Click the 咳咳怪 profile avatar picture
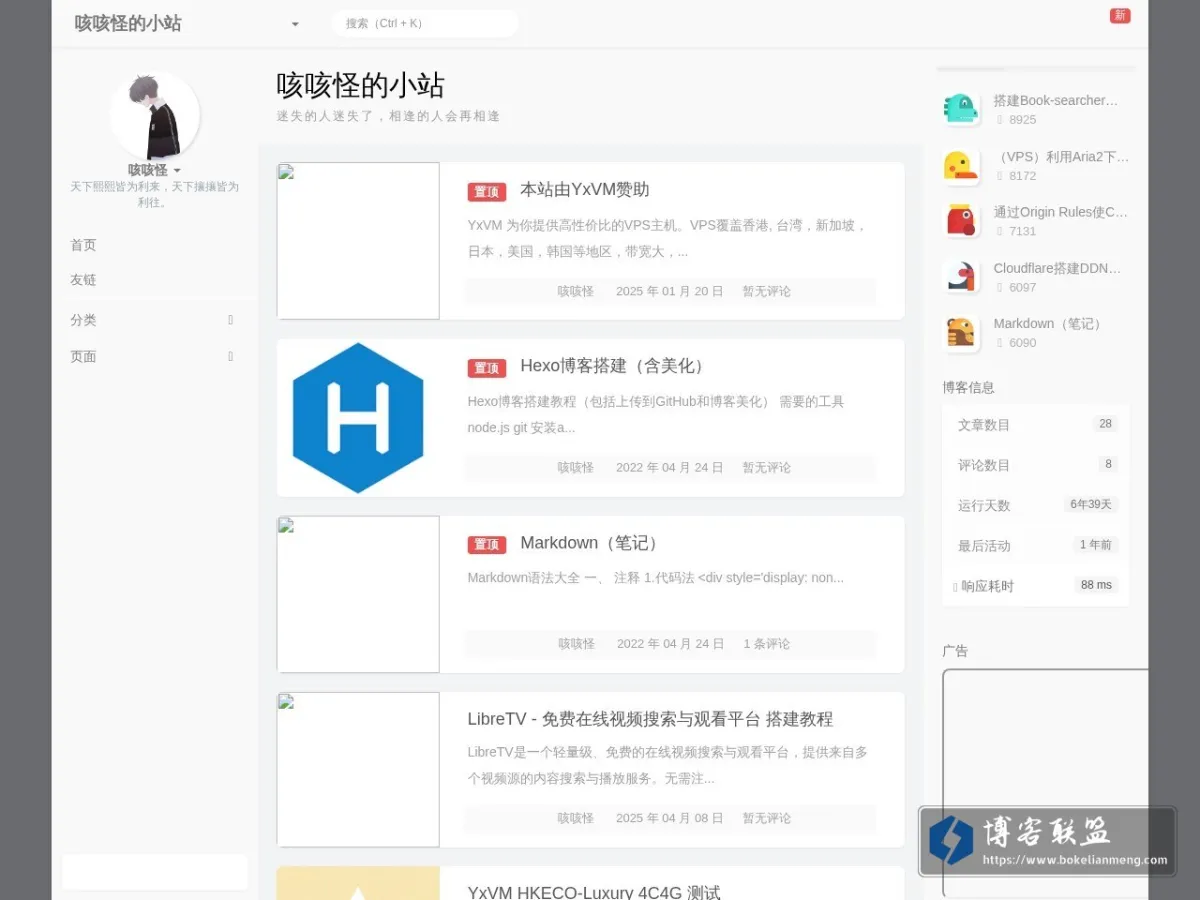 pyautogui.click(x=155, y=116)
